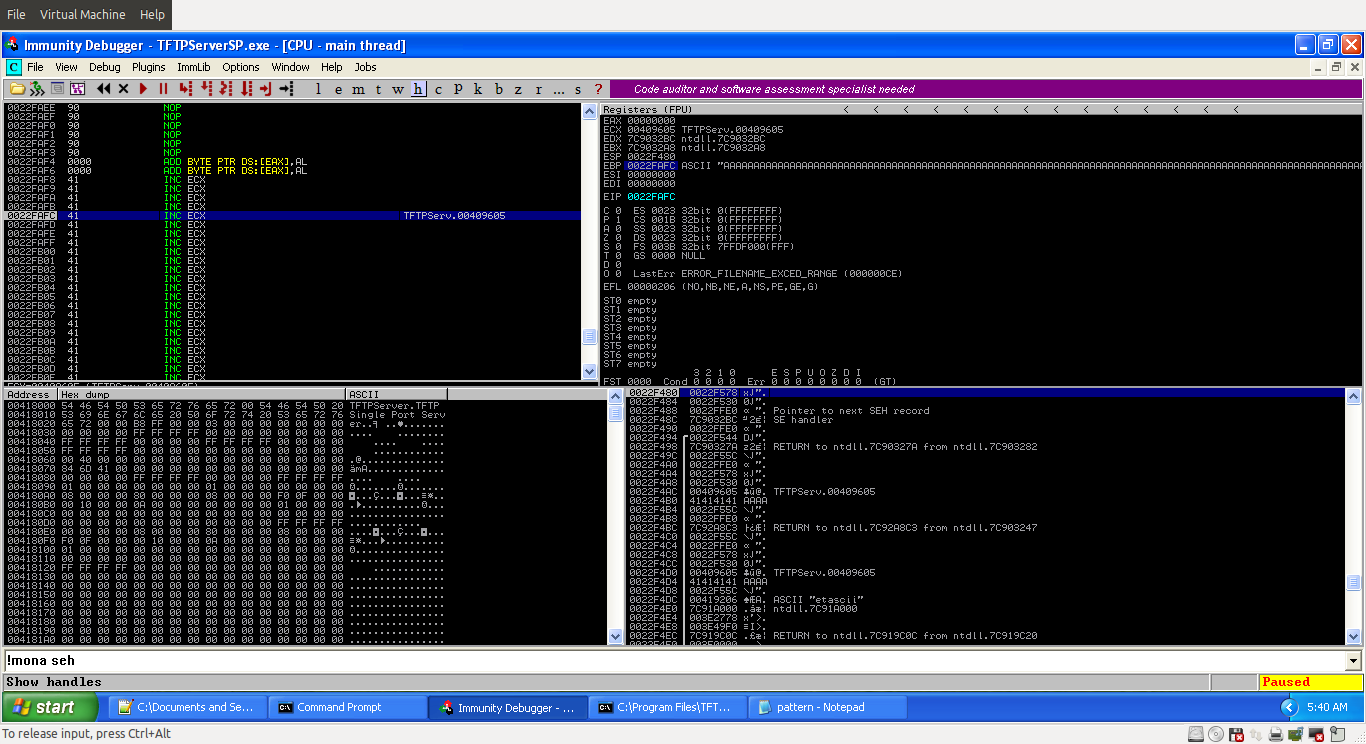
Task: Show log window with 'l' icon
Action: point(318,89)
